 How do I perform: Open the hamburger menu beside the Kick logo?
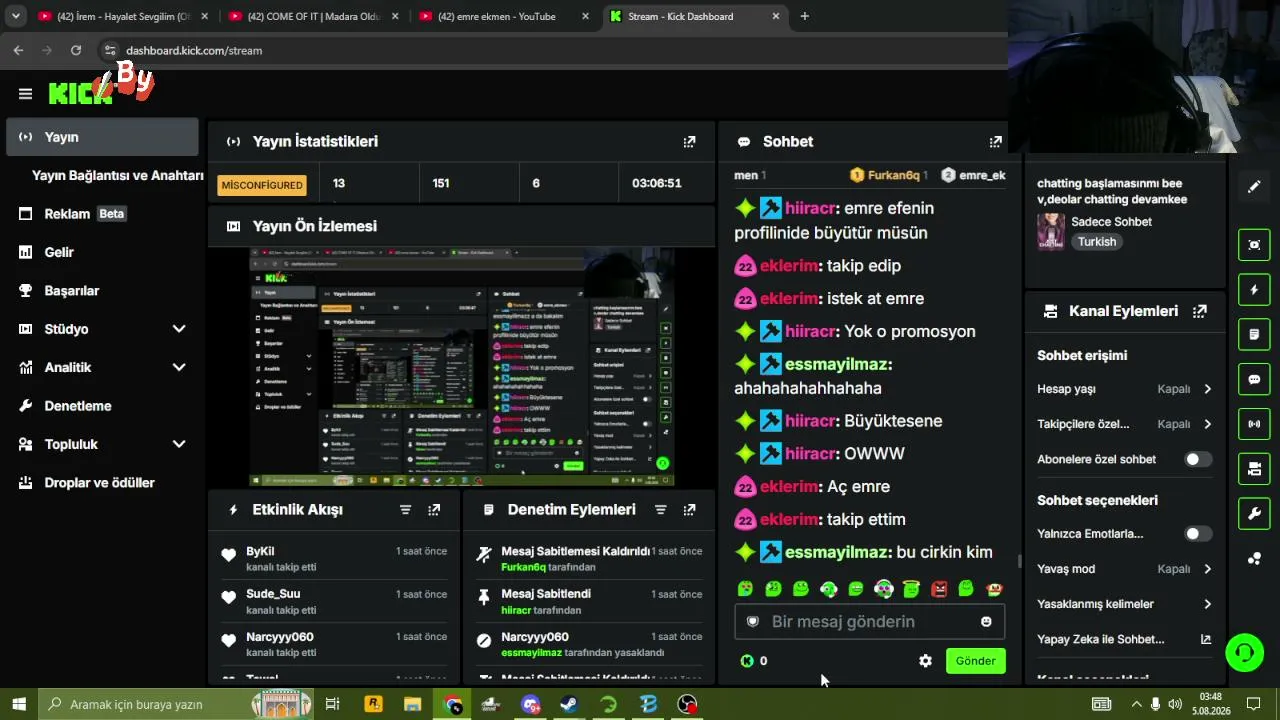tap(25, 94)
